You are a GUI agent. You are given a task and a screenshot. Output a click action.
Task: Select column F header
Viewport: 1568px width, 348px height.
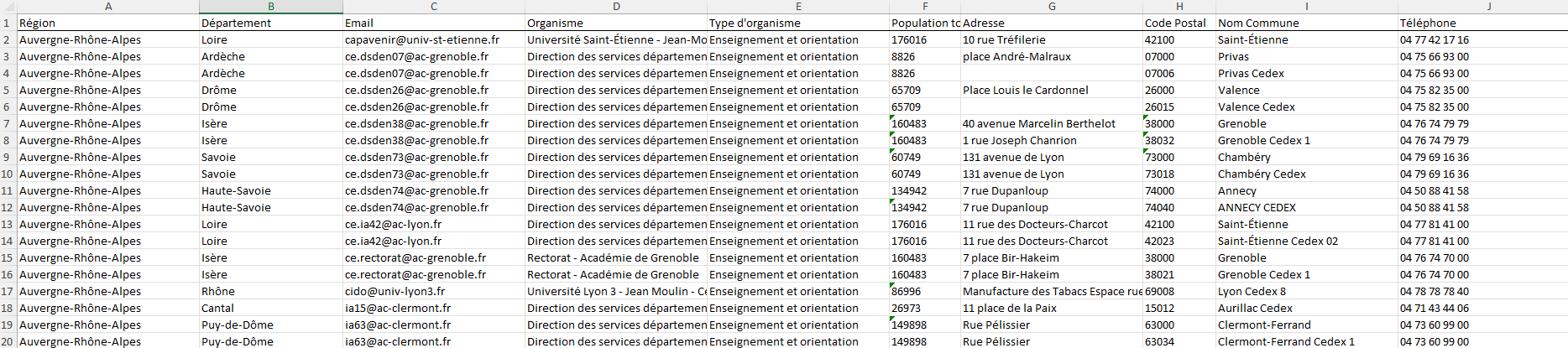coord(925,7)
